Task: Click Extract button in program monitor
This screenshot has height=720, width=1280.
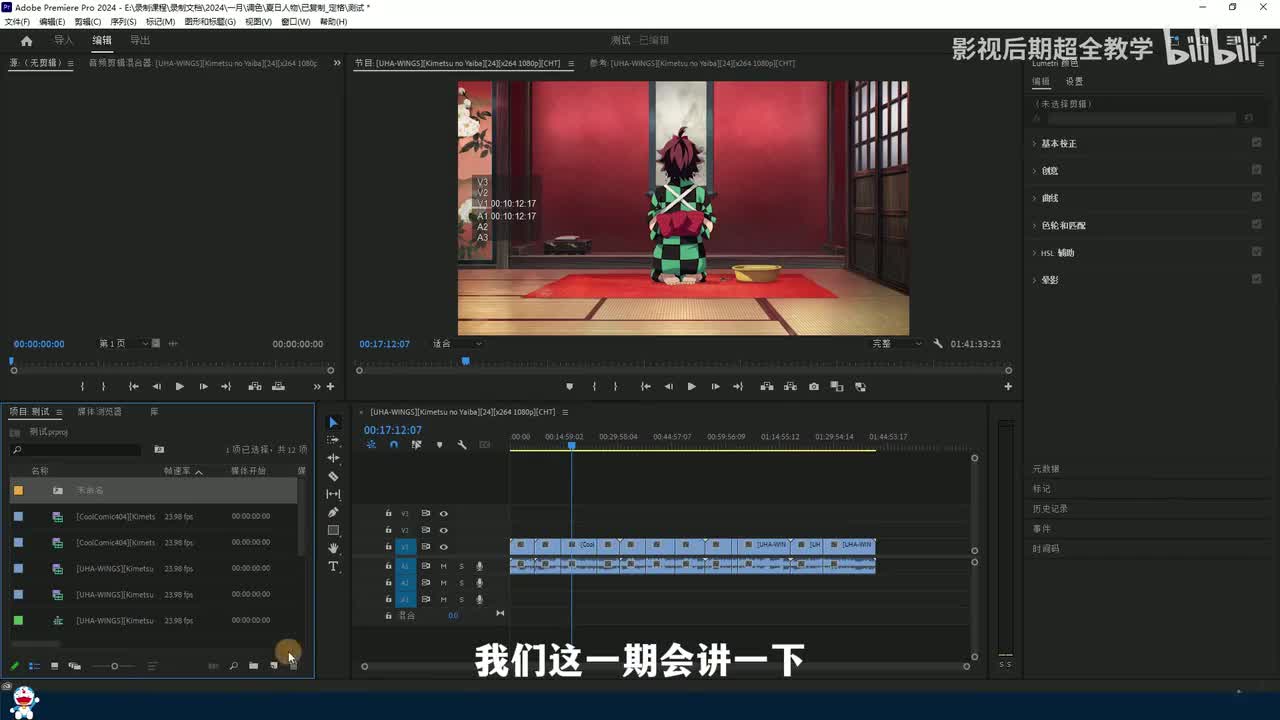Action: [790, 387]
